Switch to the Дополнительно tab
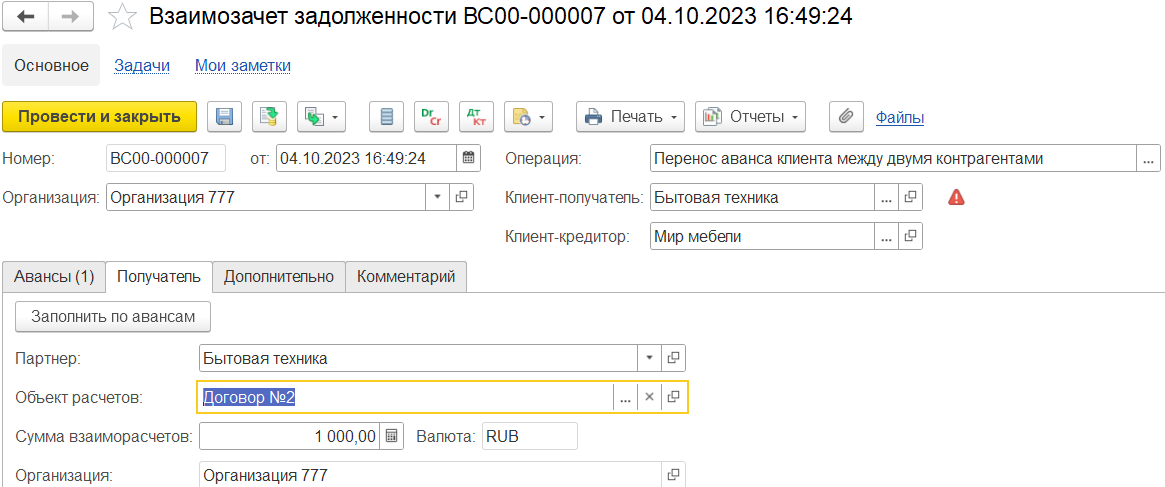This screenshot has height=487, width=1165. coord(279,277)
